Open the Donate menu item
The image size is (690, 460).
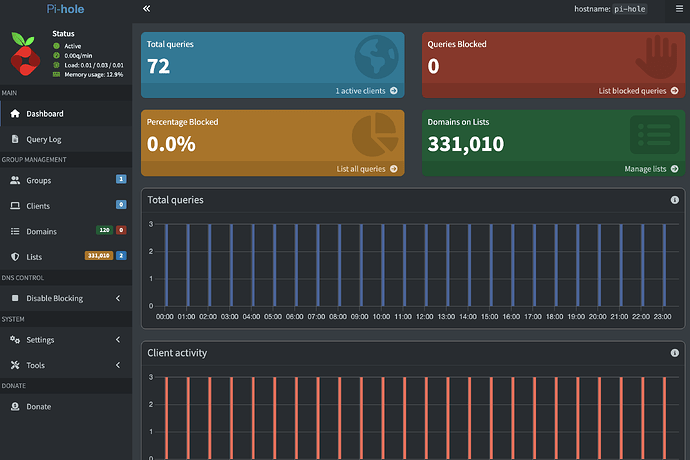pos(66,406)
